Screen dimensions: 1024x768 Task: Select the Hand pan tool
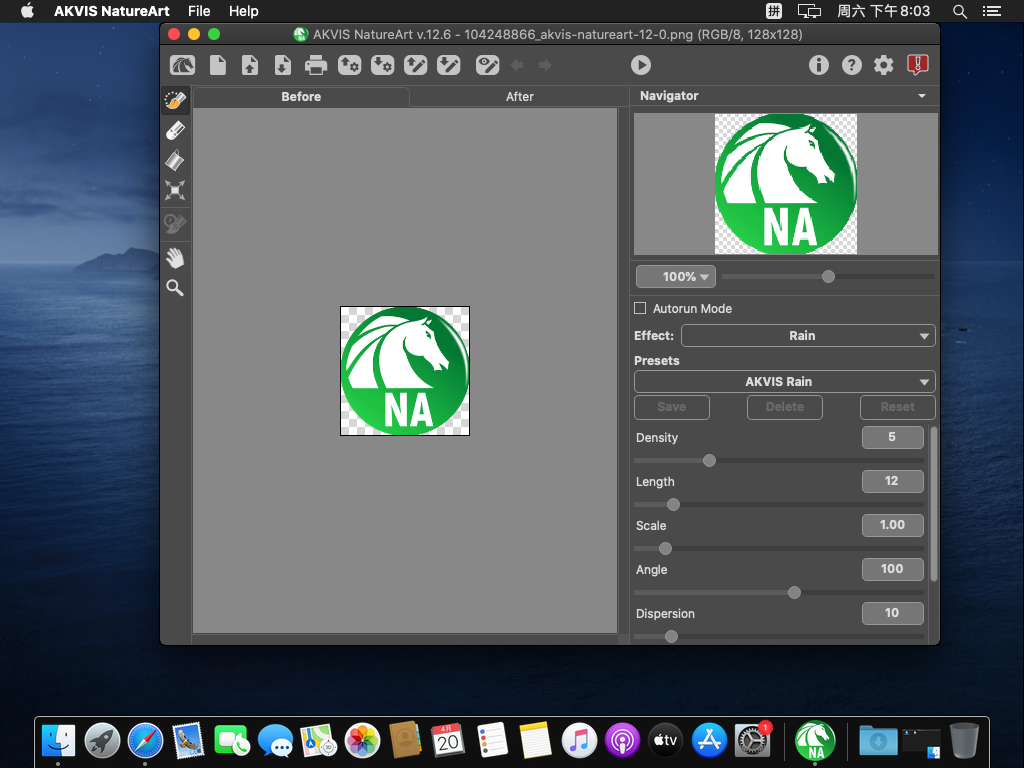tap(175, 258)
